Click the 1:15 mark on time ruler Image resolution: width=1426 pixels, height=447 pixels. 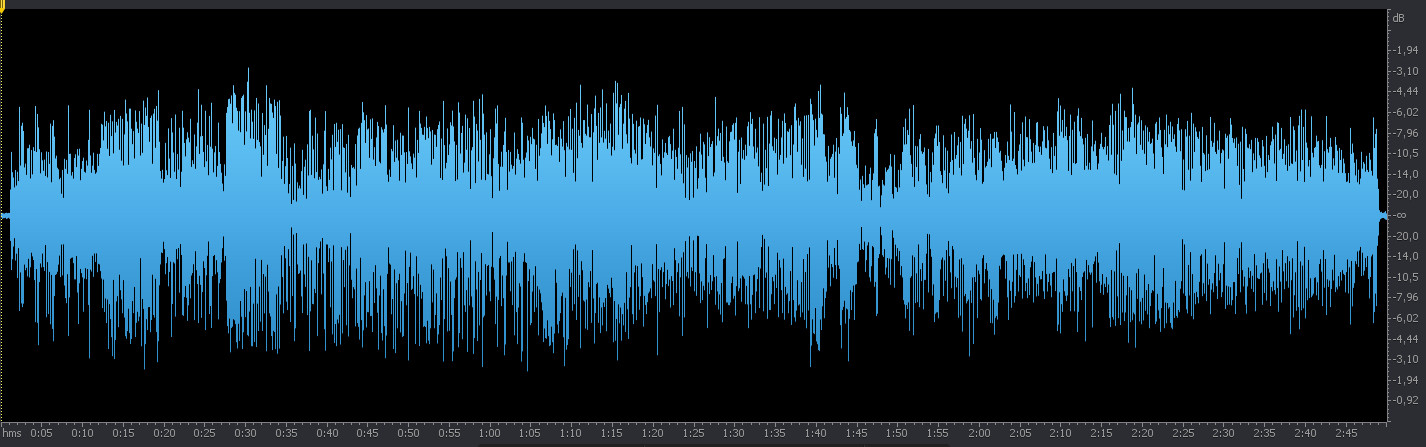point(612,434)
